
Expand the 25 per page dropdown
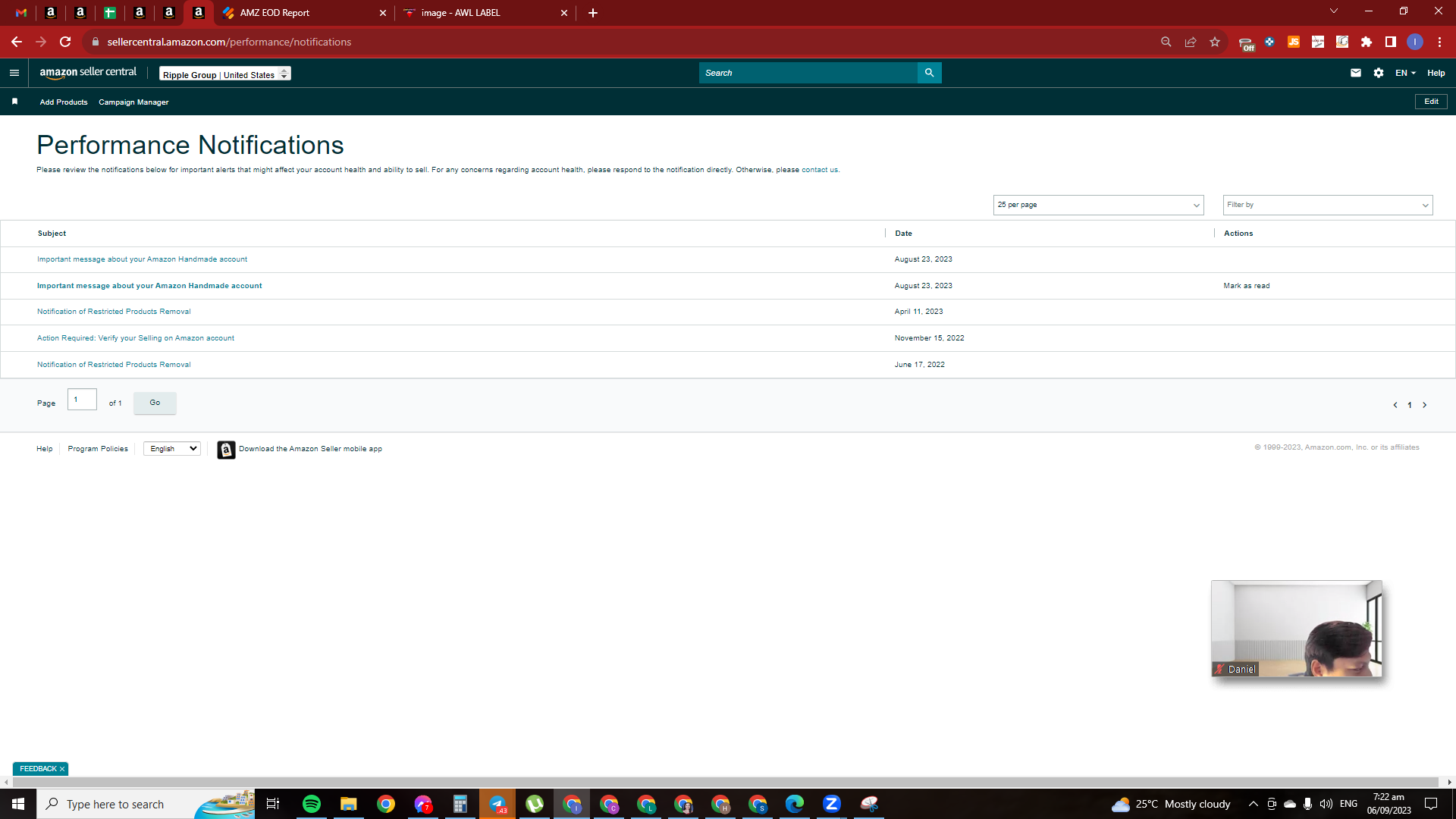pyautogui.click(x=1098, y=205)
